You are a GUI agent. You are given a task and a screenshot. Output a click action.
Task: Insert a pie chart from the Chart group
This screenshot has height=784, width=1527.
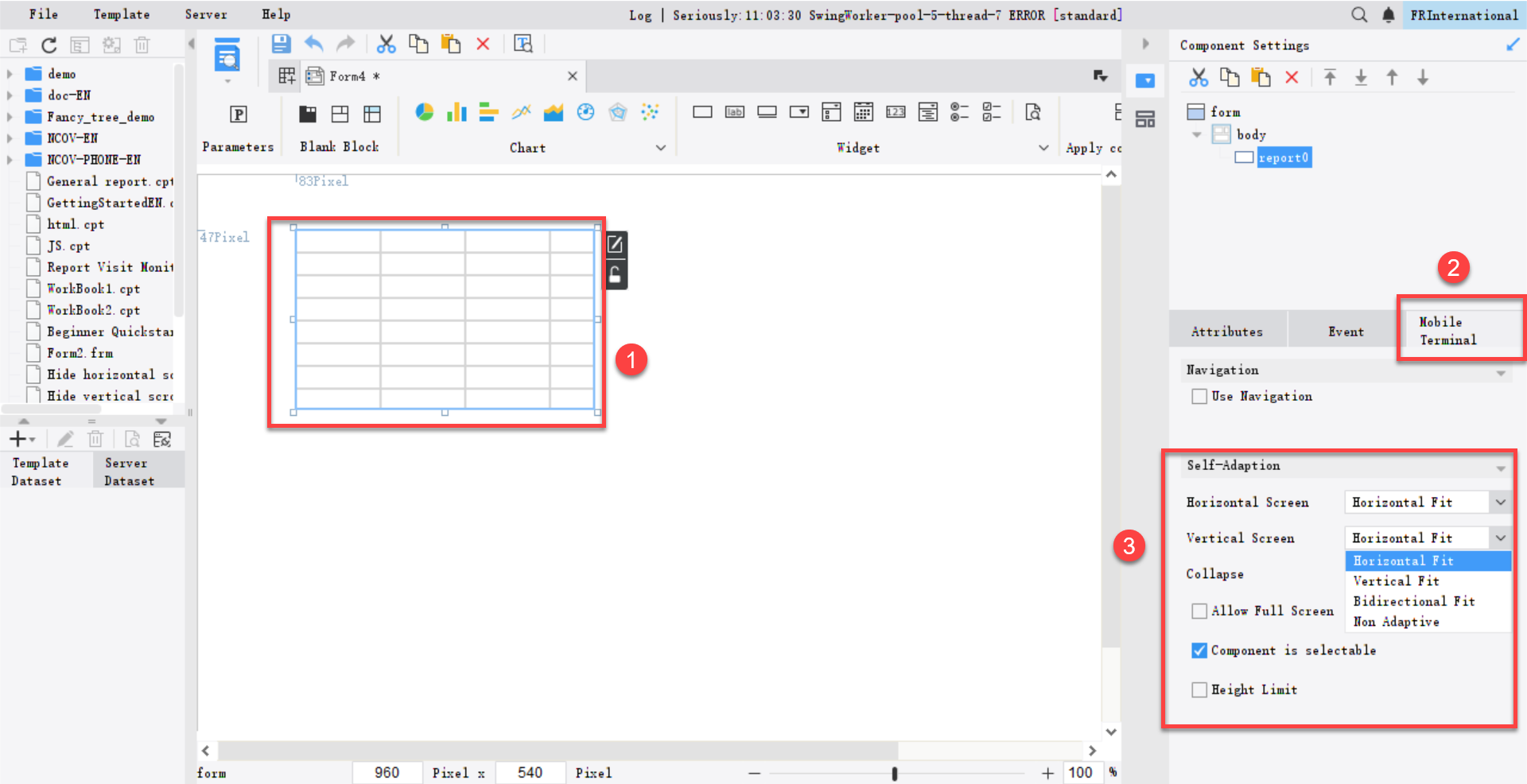pyautogui.click(x=425, y=112)
